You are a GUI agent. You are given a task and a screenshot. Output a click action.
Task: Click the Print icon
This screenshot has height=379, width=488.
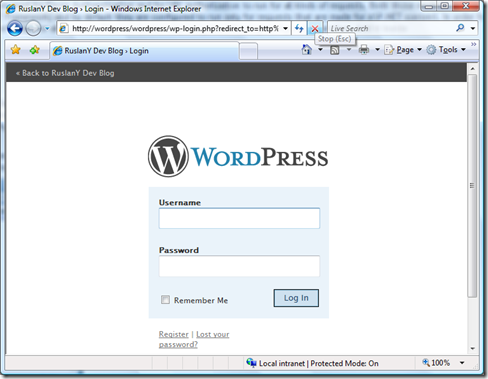364,50
